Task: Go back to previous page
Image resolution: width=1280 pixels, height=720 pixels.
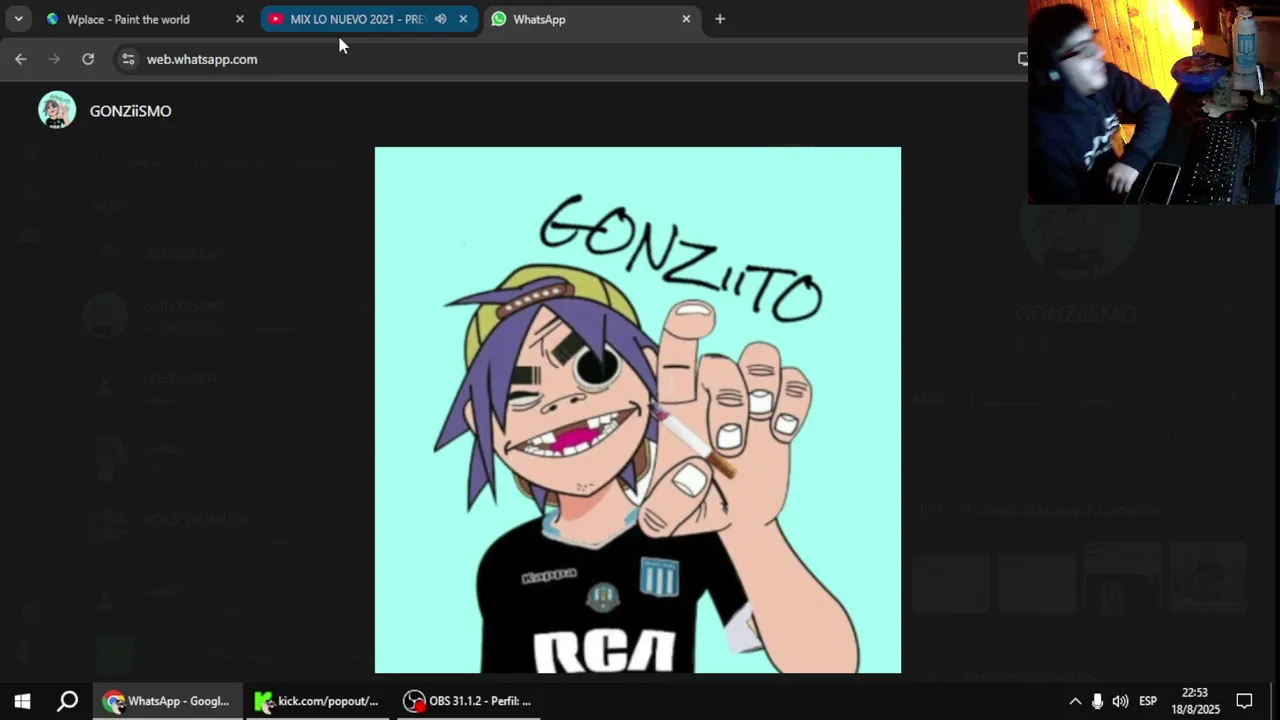Action: 21,59
